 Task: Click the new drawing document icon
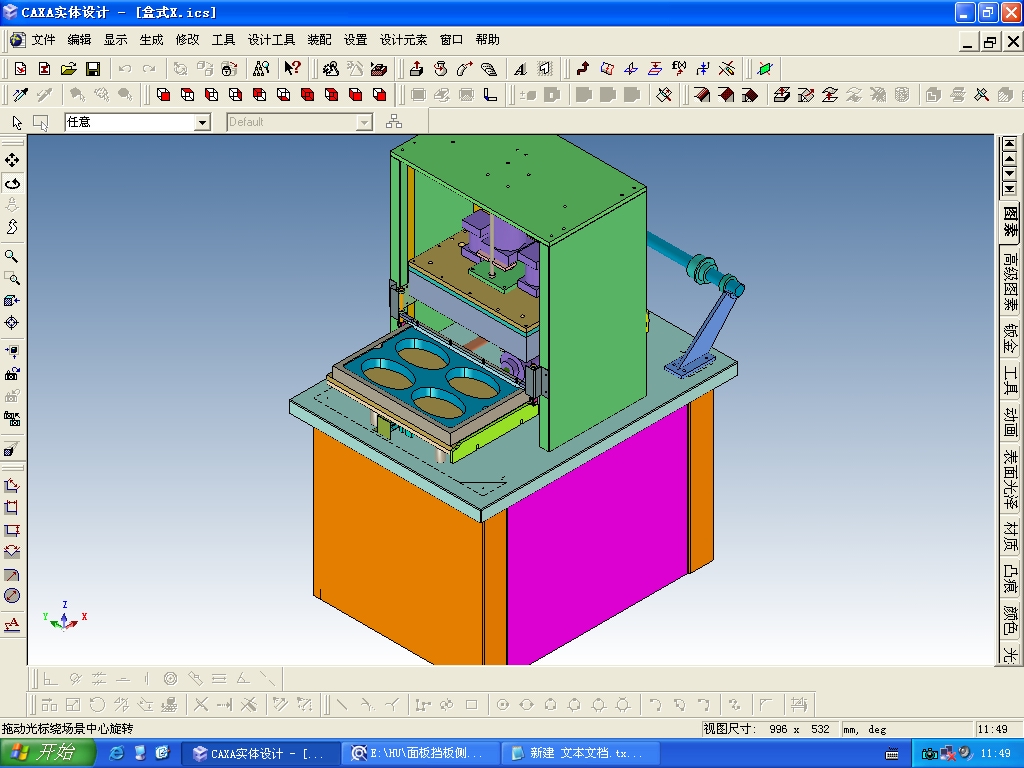click(x=44, y=69)
